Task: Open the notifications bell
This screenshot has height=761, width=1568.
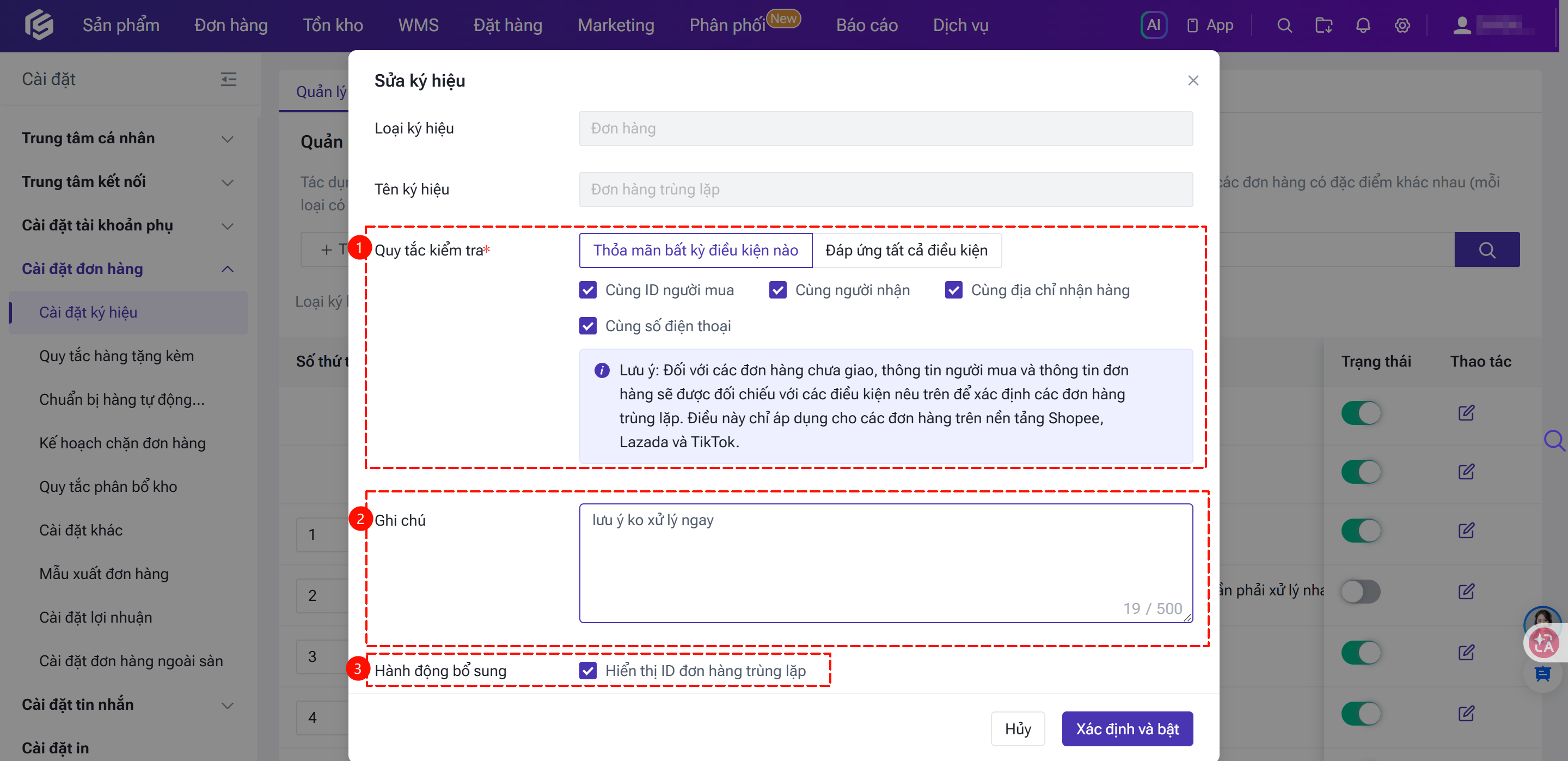Action: click(x=1363, y=26)
